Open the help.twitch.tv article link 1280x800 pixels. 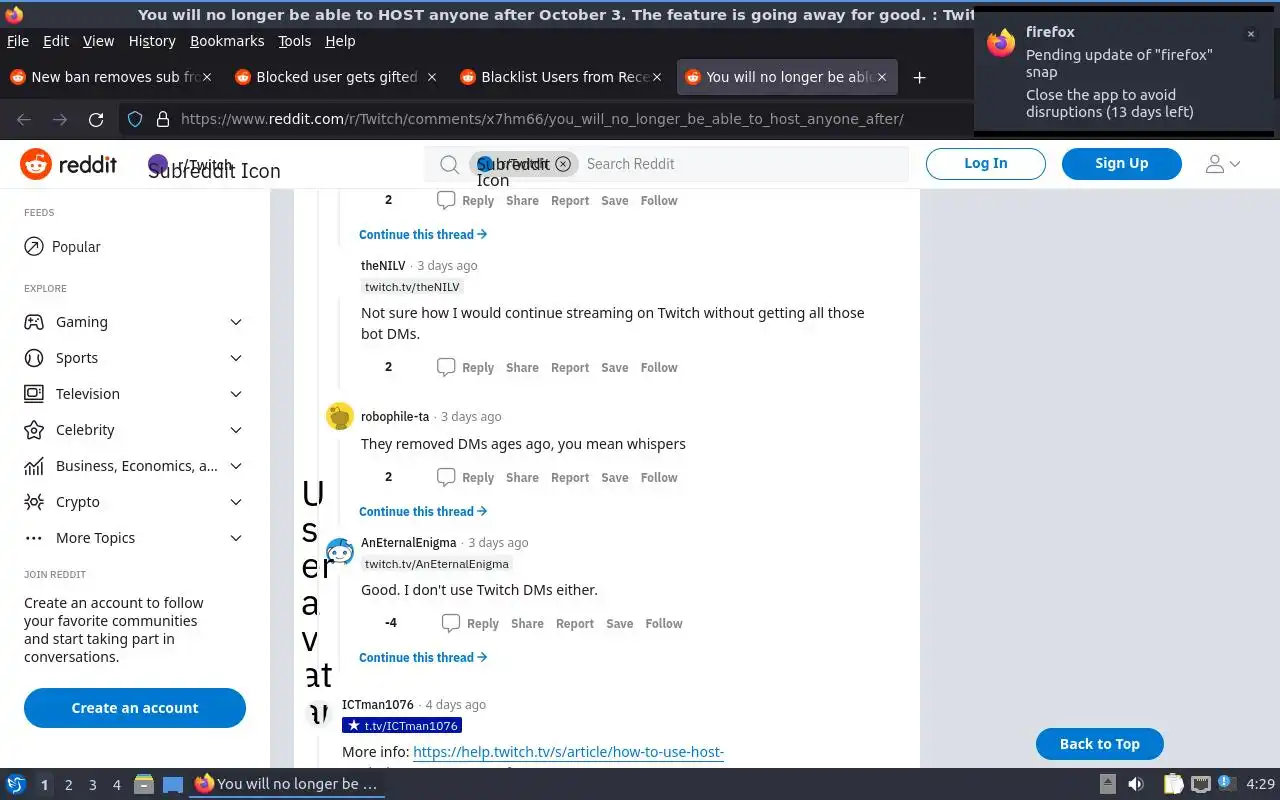(568, 752)
